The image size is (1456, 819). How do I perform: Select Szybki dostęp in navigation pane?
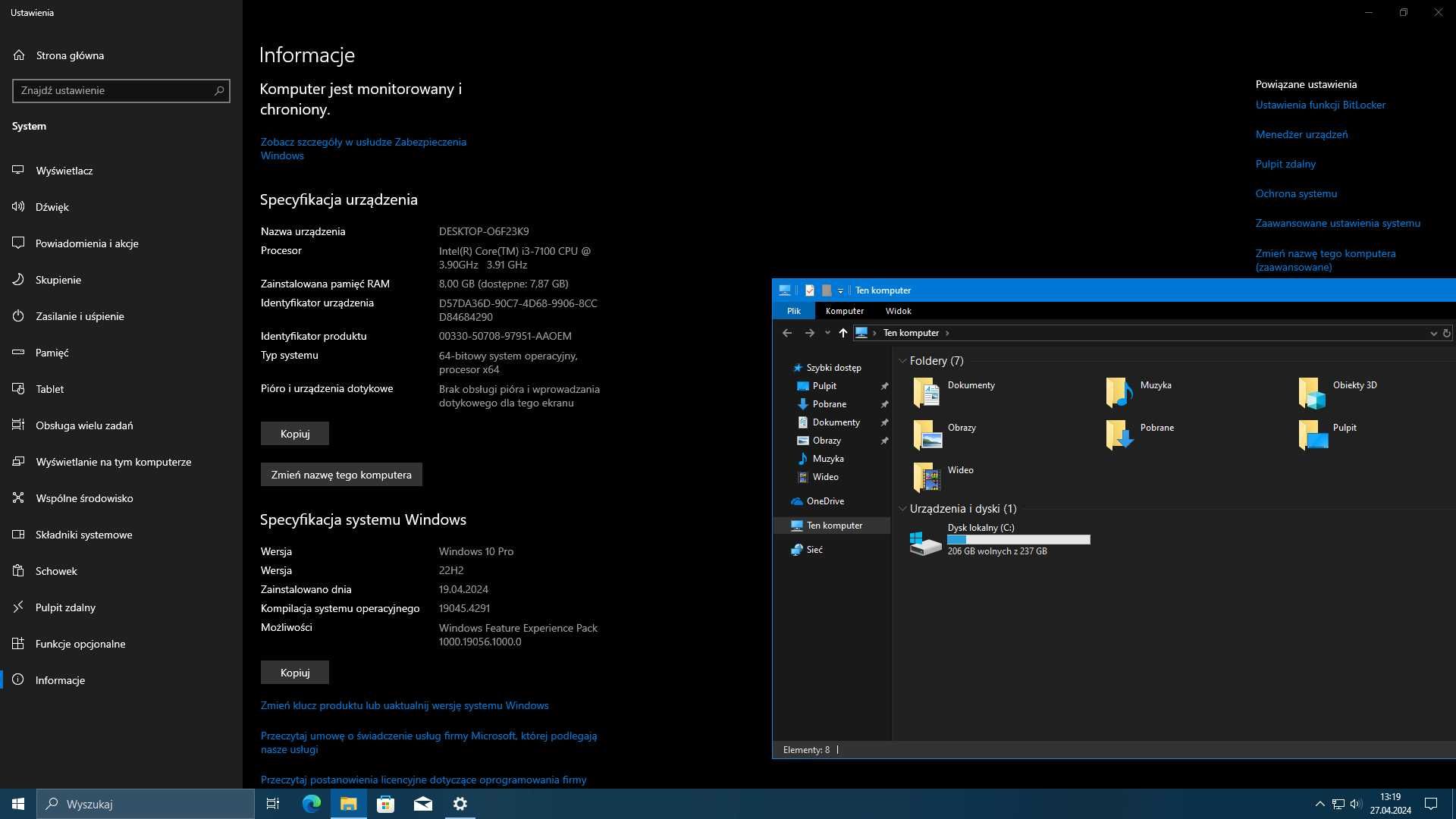(833, 368)
